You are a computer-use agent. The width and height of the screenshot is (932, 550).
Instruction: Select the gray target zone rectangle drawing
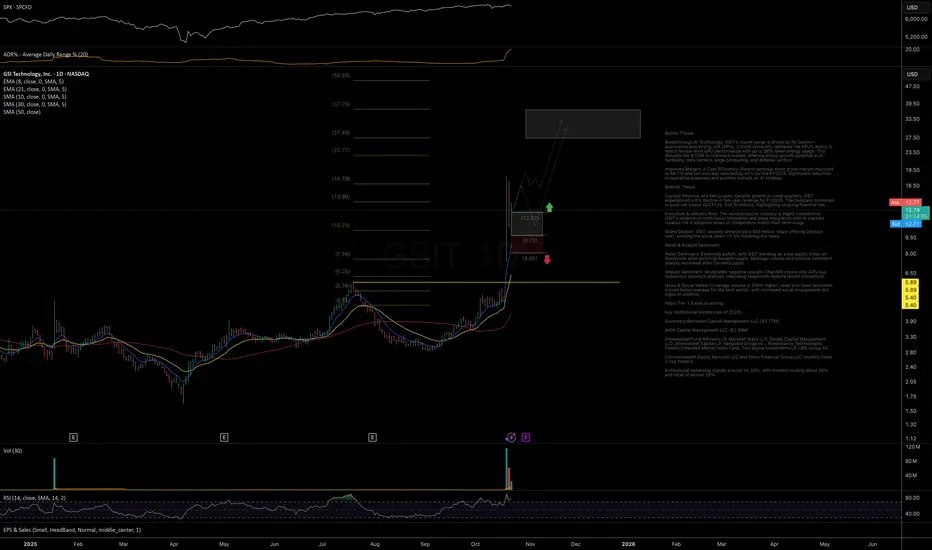pos(582,124)
